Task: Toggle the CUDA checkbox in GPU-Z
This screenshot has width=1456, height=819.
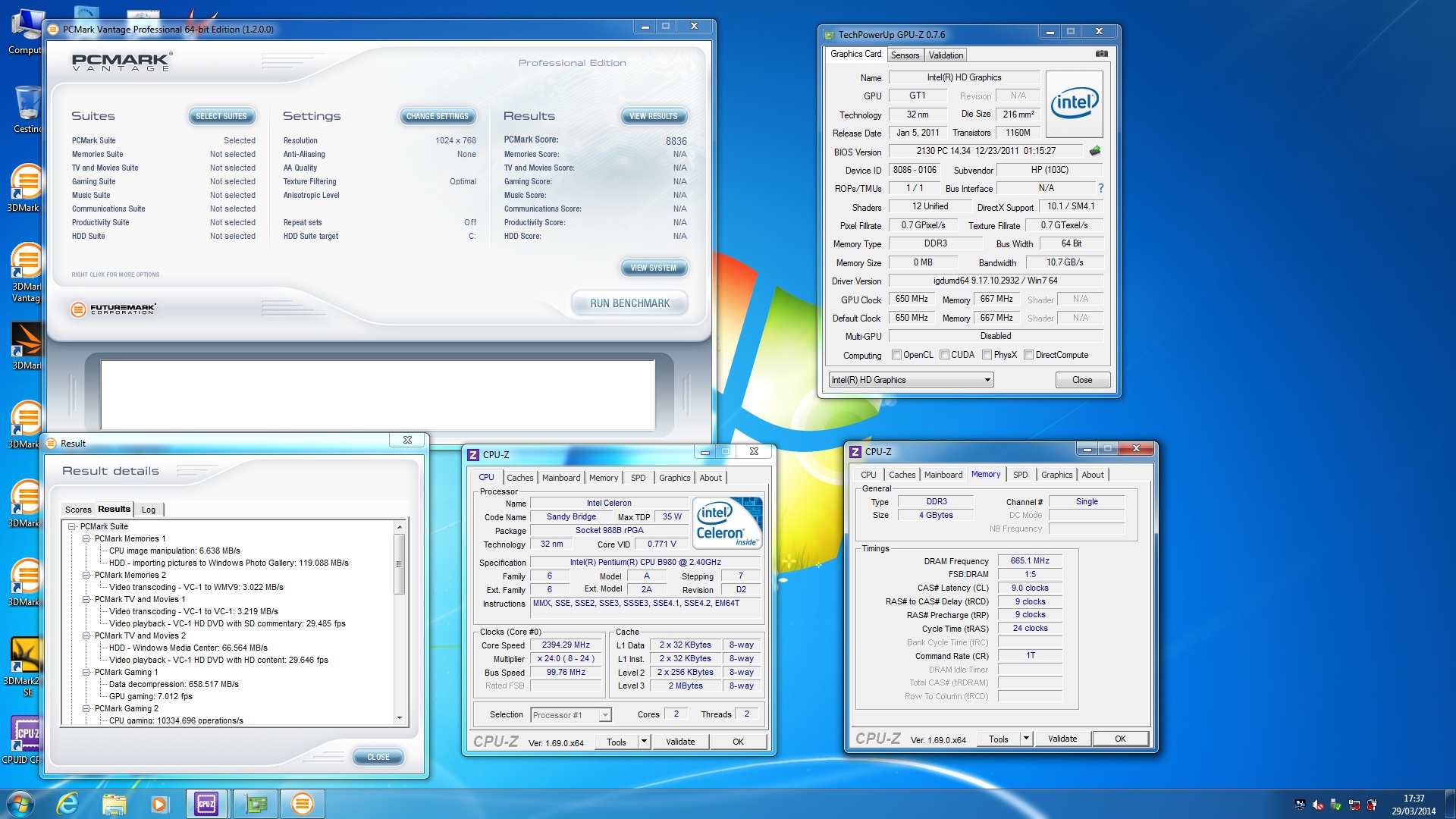Action: click(944, 355)
